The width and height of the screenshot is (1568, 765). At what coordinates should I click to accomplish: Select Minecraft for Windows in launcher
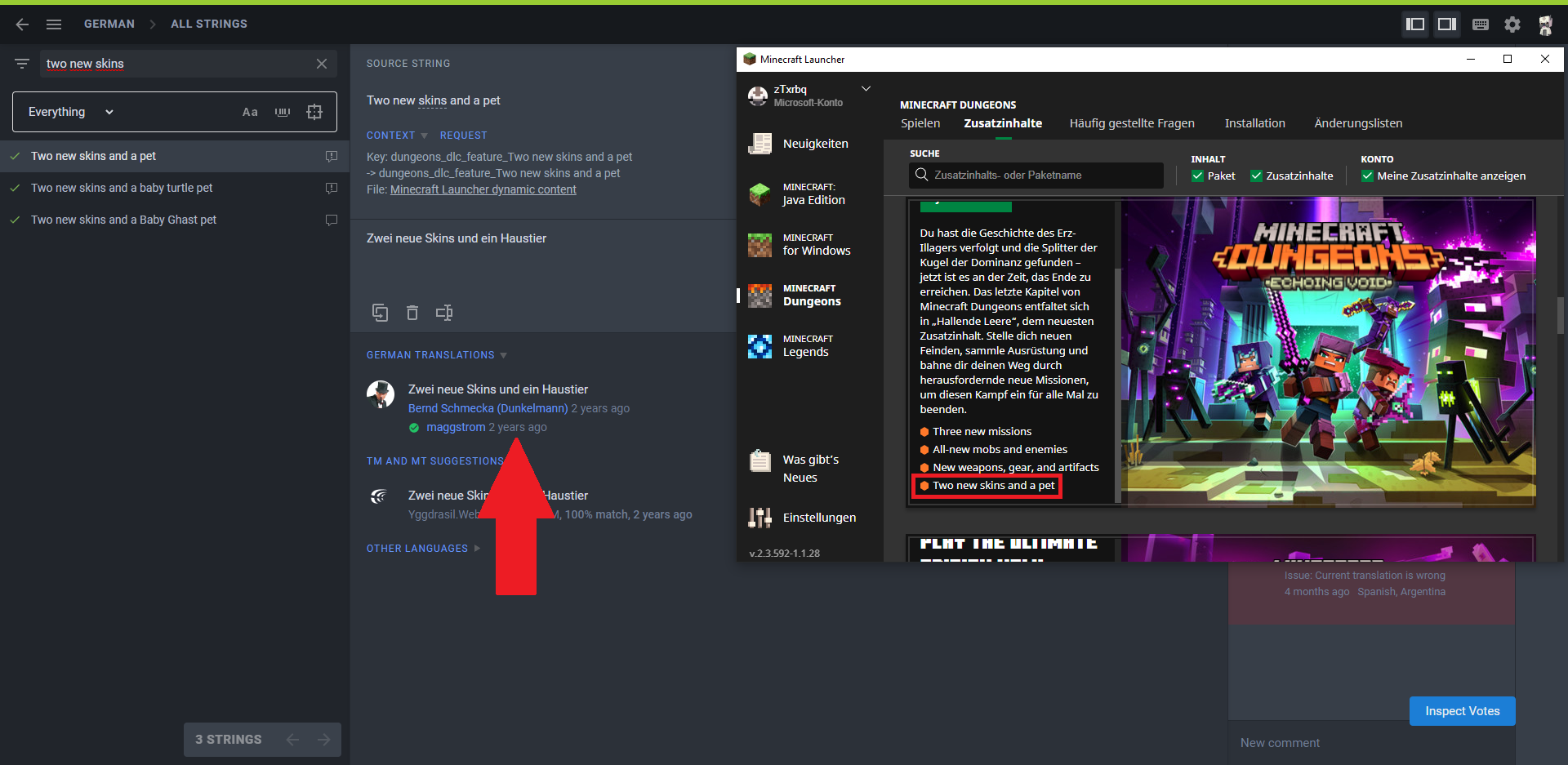pyautogui.click(x=810, y=245)
